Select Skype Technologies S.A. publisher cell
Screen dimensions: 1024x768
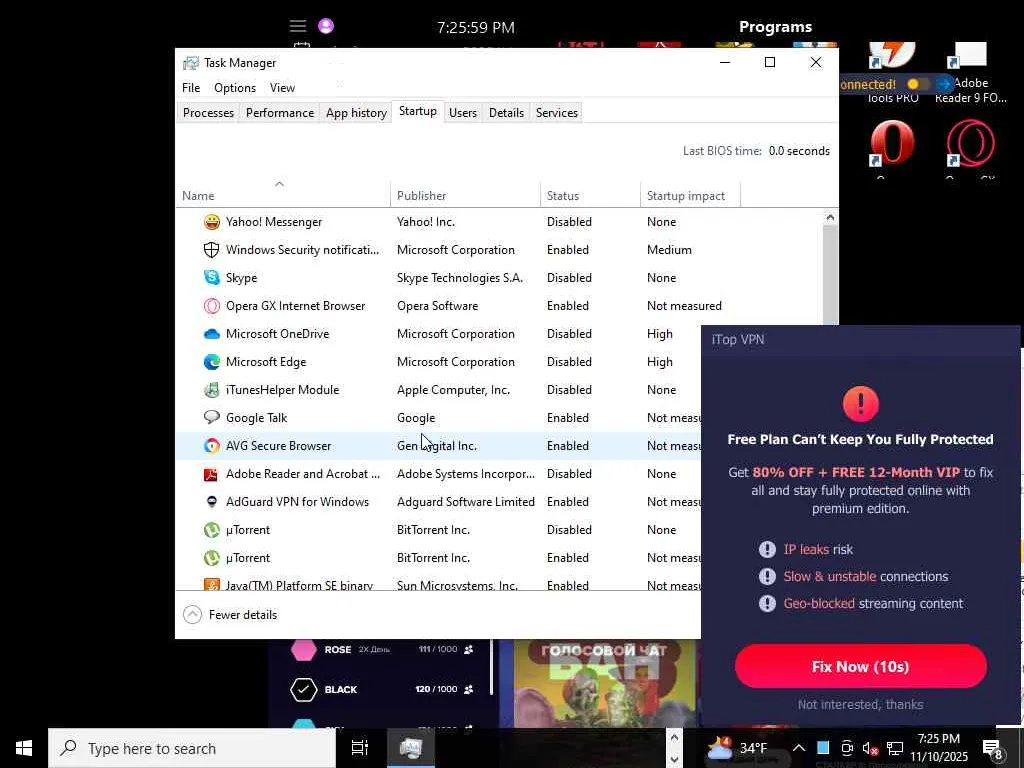[460, 278]
